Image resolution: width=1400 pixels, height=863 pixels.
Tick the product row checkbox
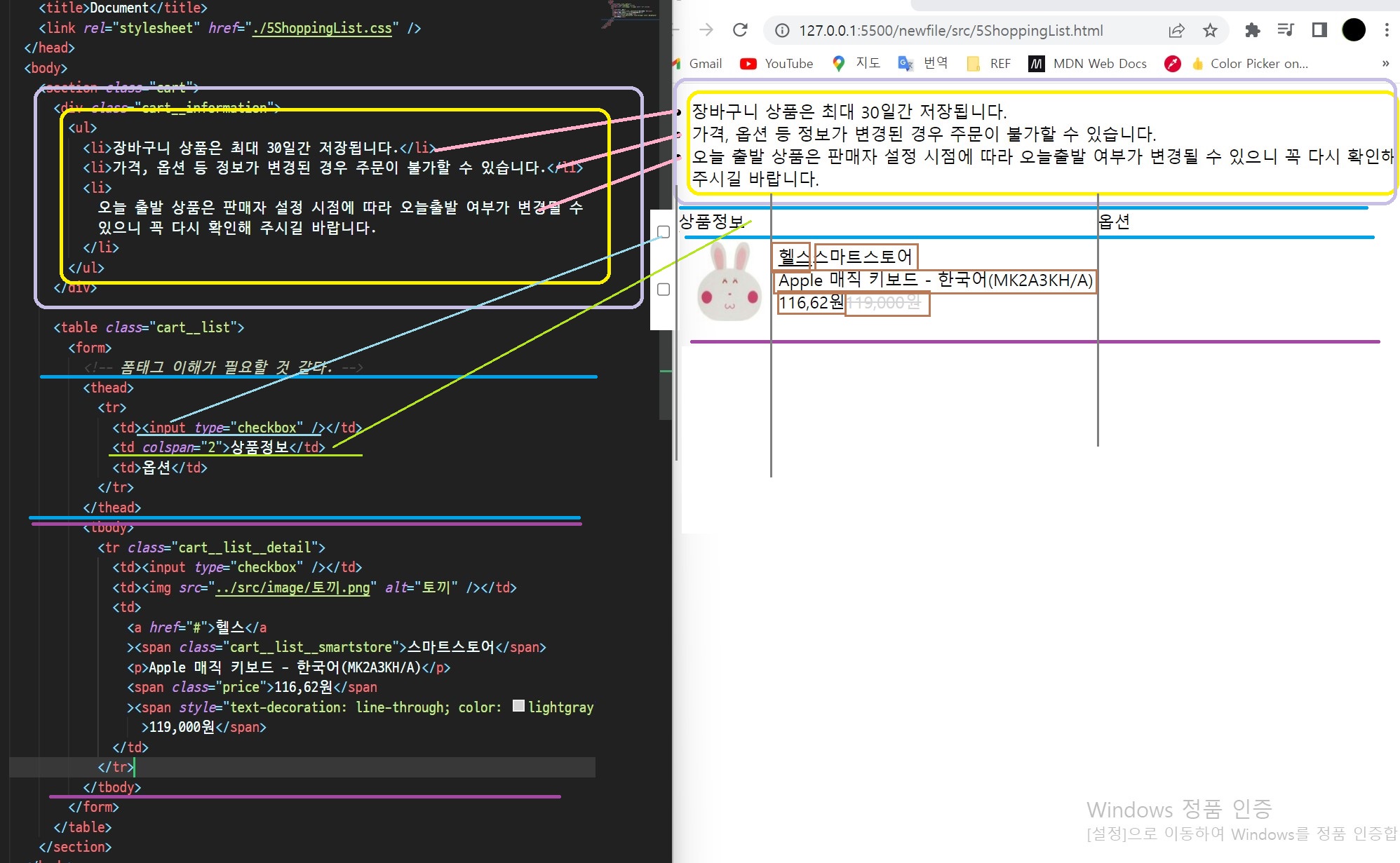point(664,289)
